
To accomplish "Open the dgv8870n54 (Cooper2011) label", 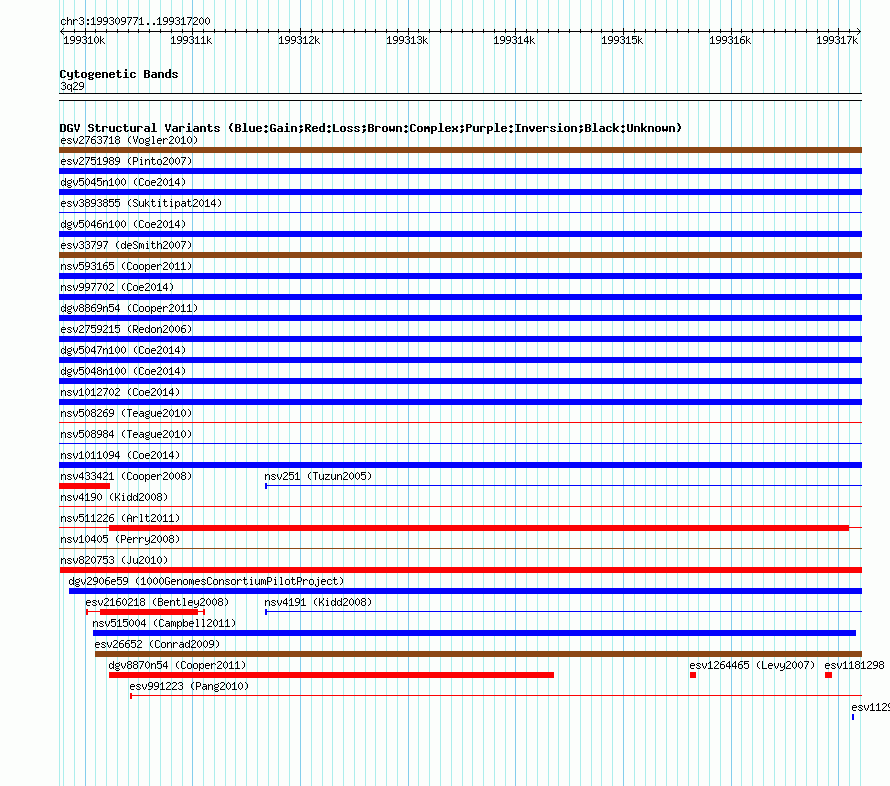I will (177, 665).
